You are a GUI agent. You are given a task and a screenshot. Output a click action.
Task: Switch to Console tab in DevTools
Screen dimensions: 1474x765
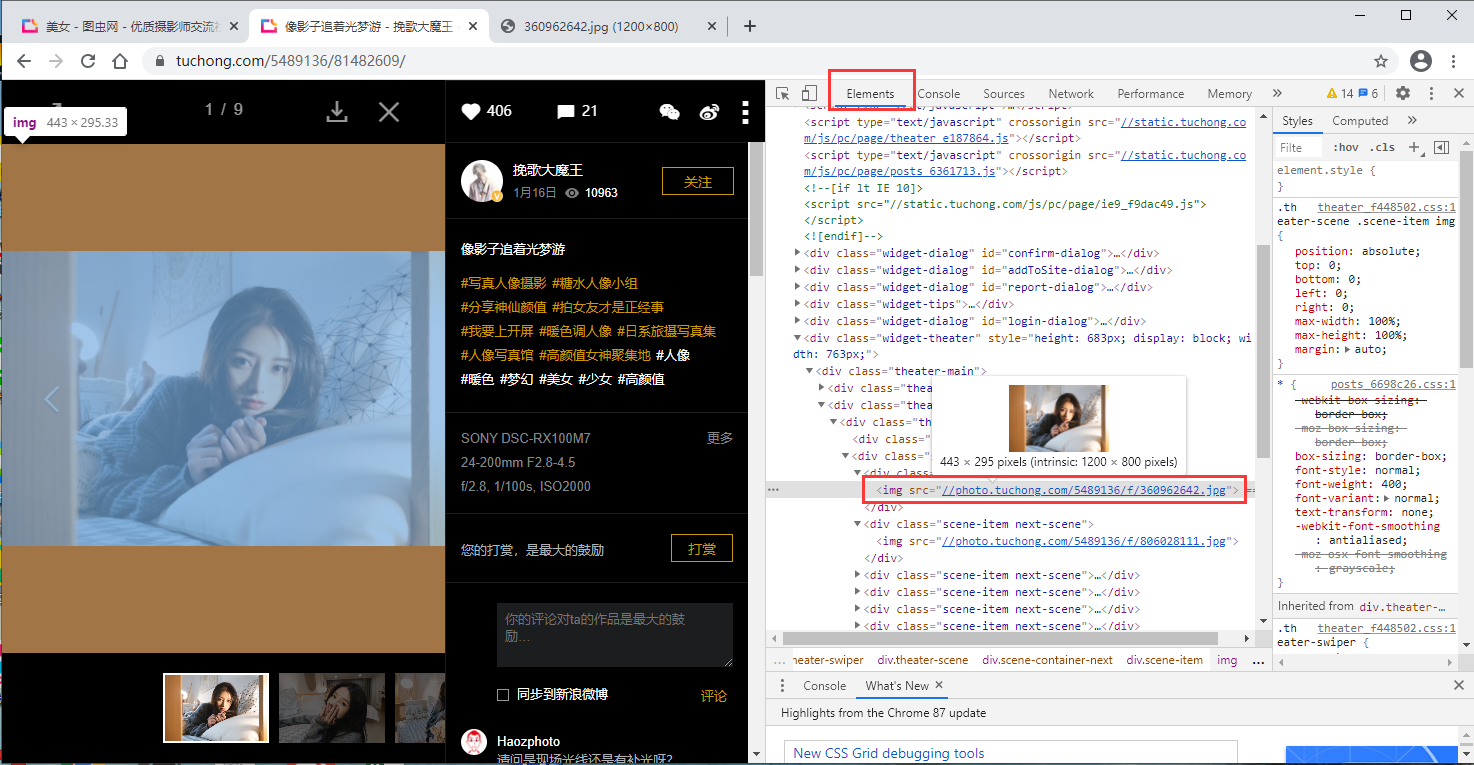(939, 93)
